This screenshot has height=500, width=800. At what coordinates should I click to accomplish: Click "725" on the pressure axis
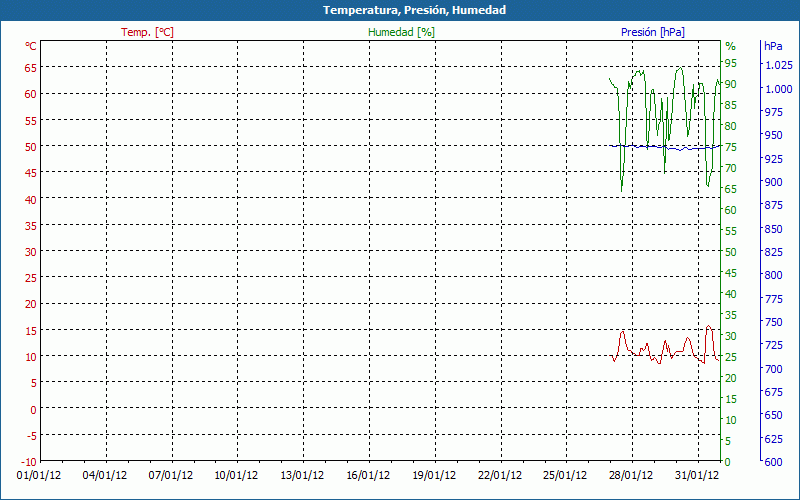click(x=773, y=345)
